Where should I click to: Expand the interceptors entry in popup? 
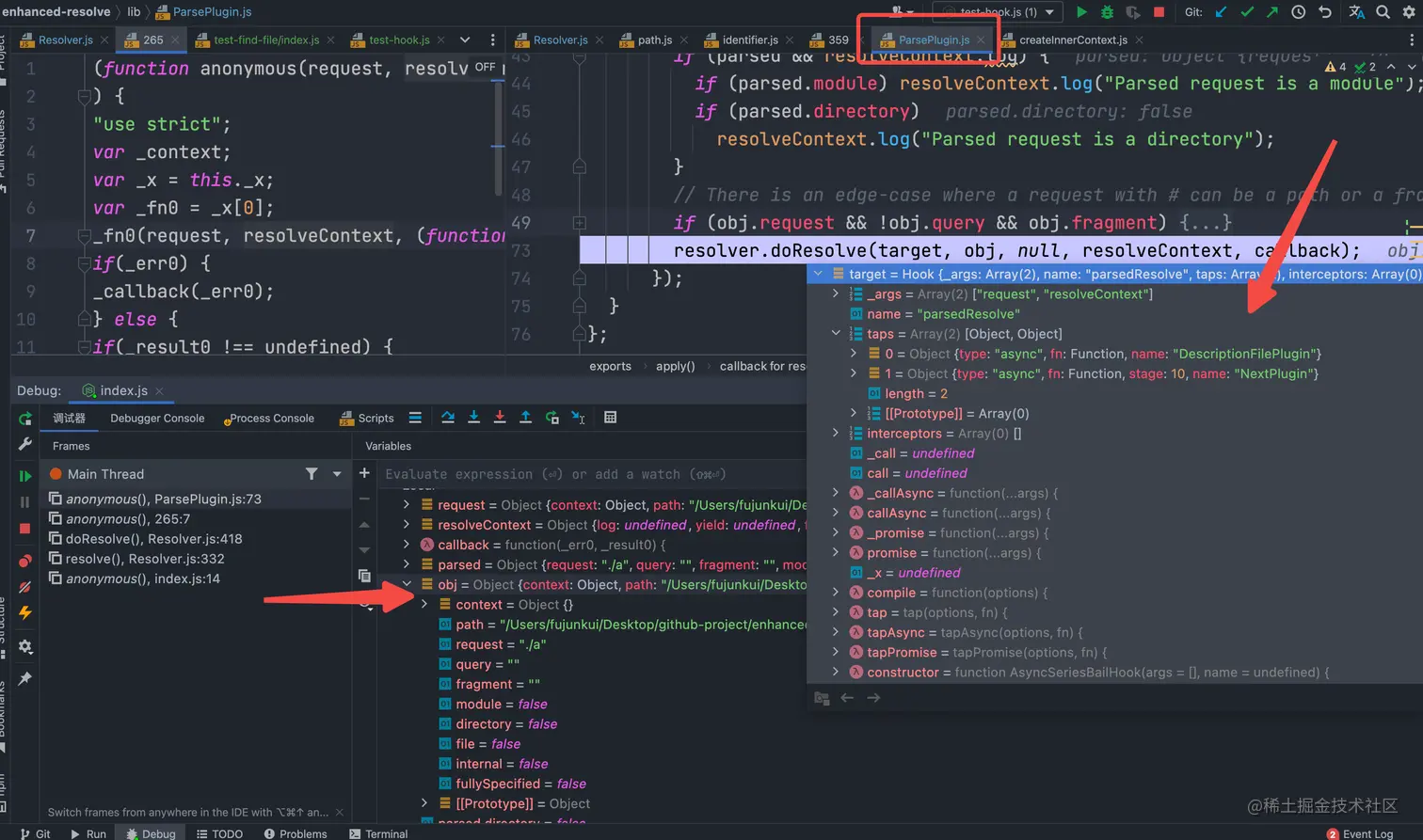[x=836, y=434]
